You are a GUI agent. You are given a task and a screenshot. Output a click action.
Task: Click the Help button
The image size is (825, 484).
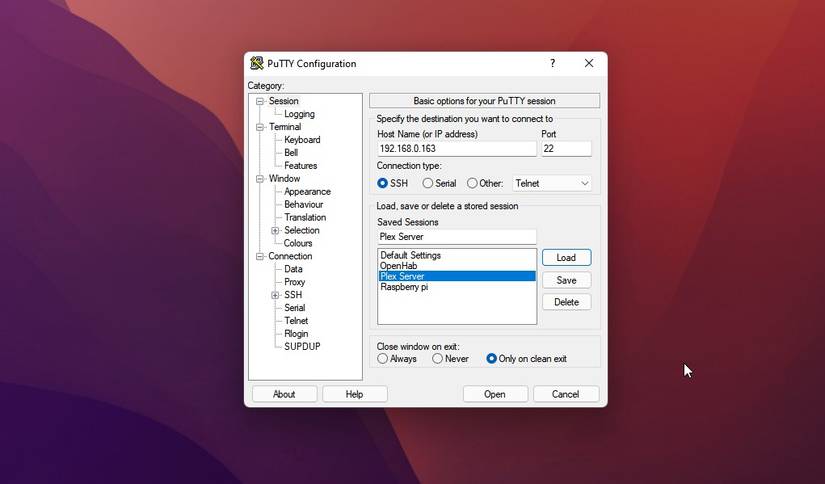coord(355,394)
